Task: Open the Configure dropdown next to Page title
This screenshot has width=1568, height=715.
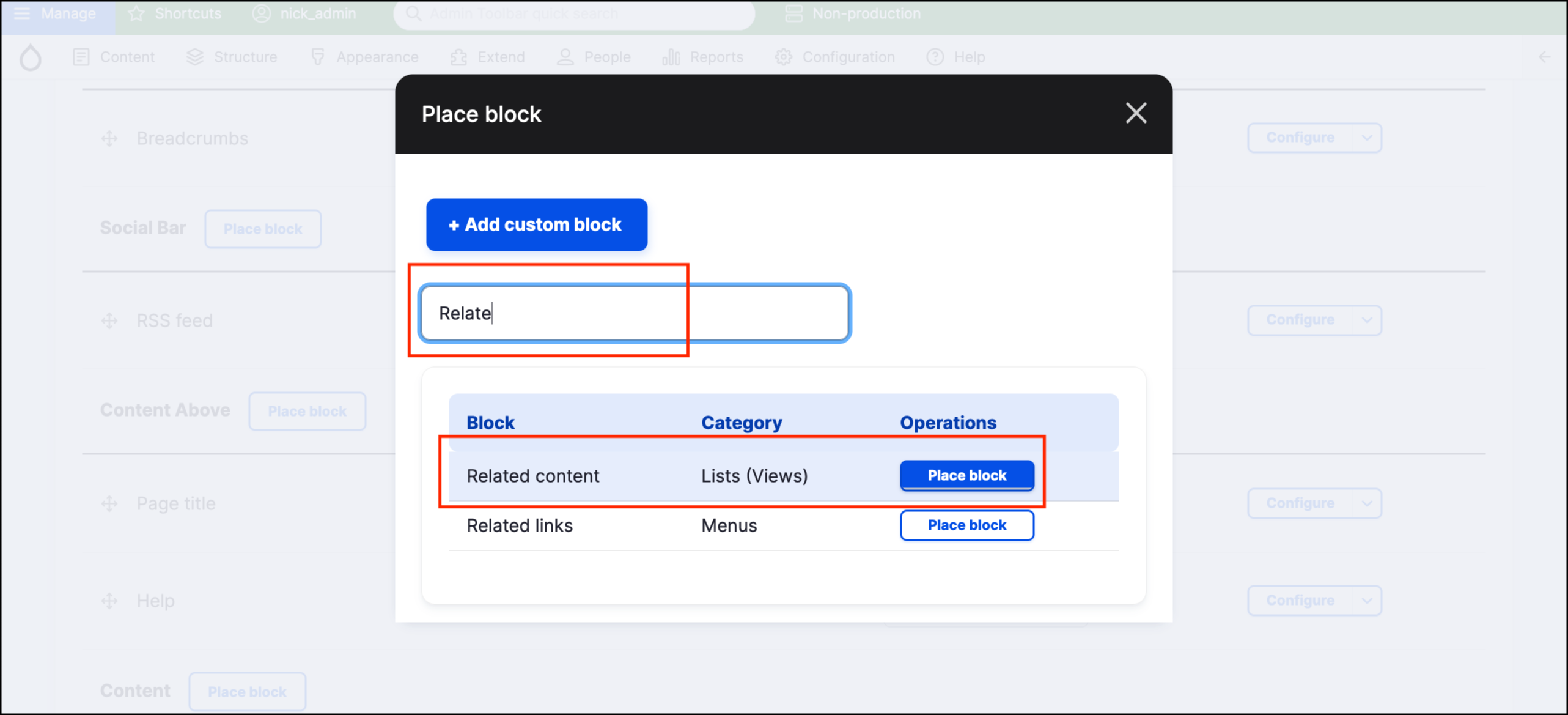Action: pyautogui.click(x=1367, y=503)
